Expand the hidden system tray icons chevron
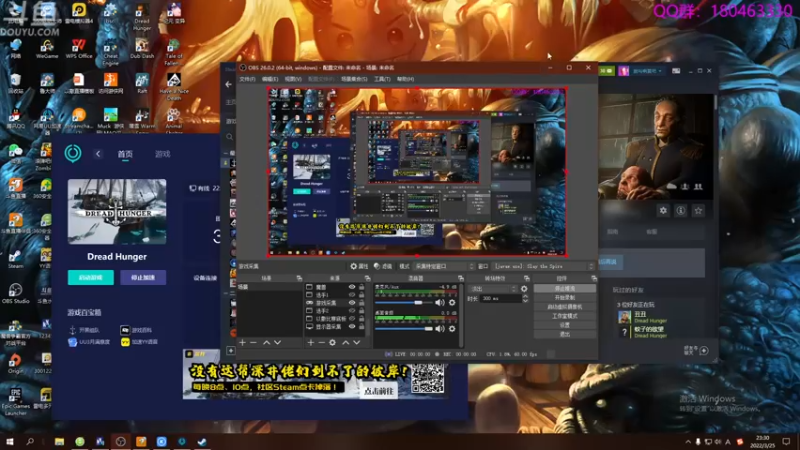Viewport: 800px width, 450px height. click(x=688, y=442)
